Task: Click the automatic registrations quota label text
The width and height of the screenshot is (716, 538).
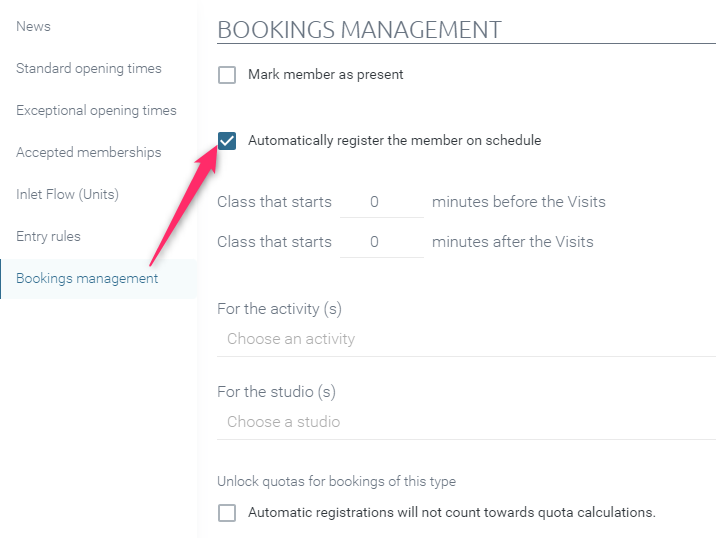Action: pos(452,512)
